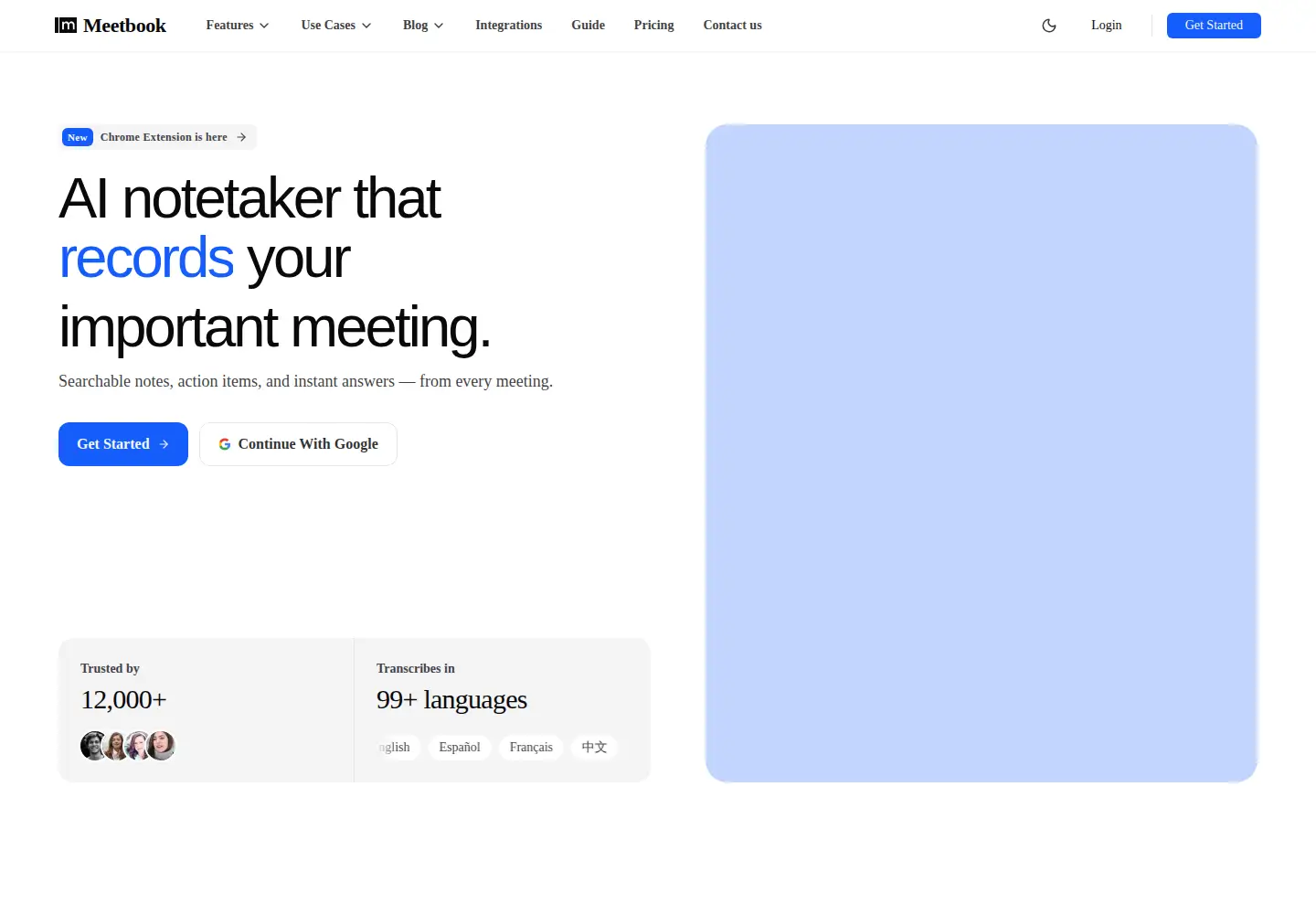Image resolution: width=1316 pixels, height=914 pixels.
Task: Click the "Trusted by" label
Action: [110, 668]
